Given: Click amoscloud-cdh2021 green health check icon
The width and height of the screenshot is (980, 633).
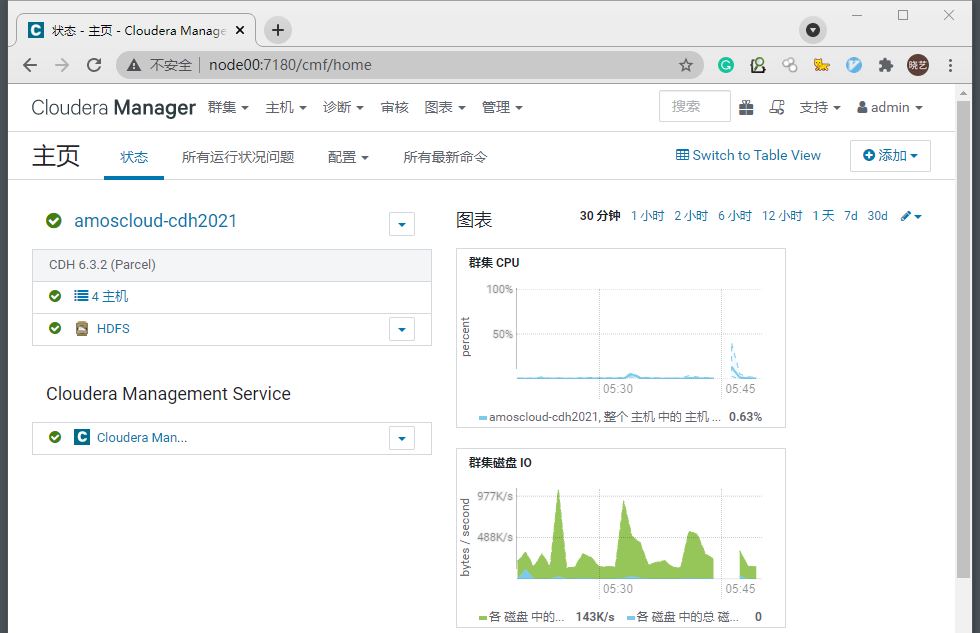Looking at the screenshot, I should coord(54,221).
